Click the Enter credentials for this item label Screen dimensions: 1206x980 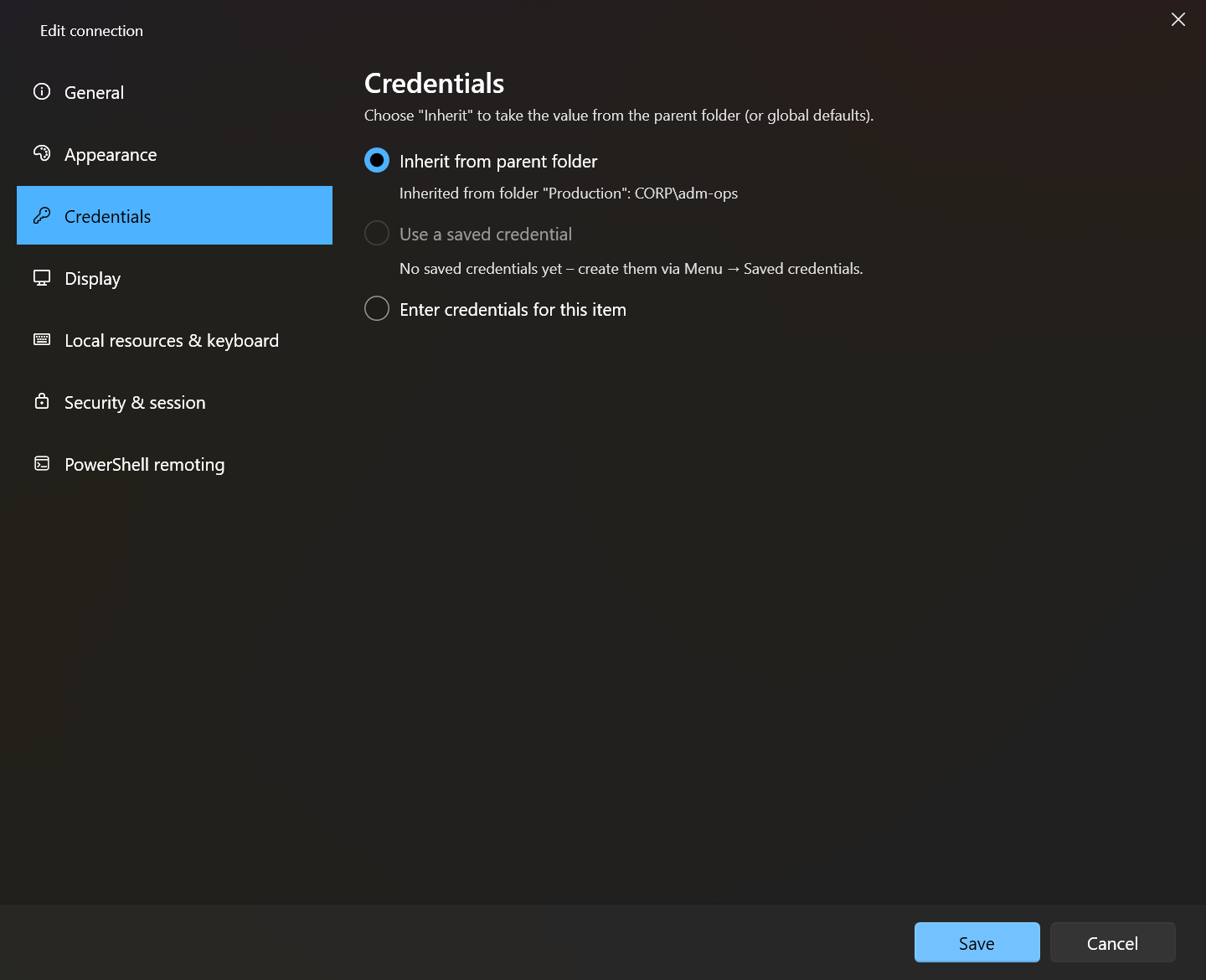coord(513,310)
